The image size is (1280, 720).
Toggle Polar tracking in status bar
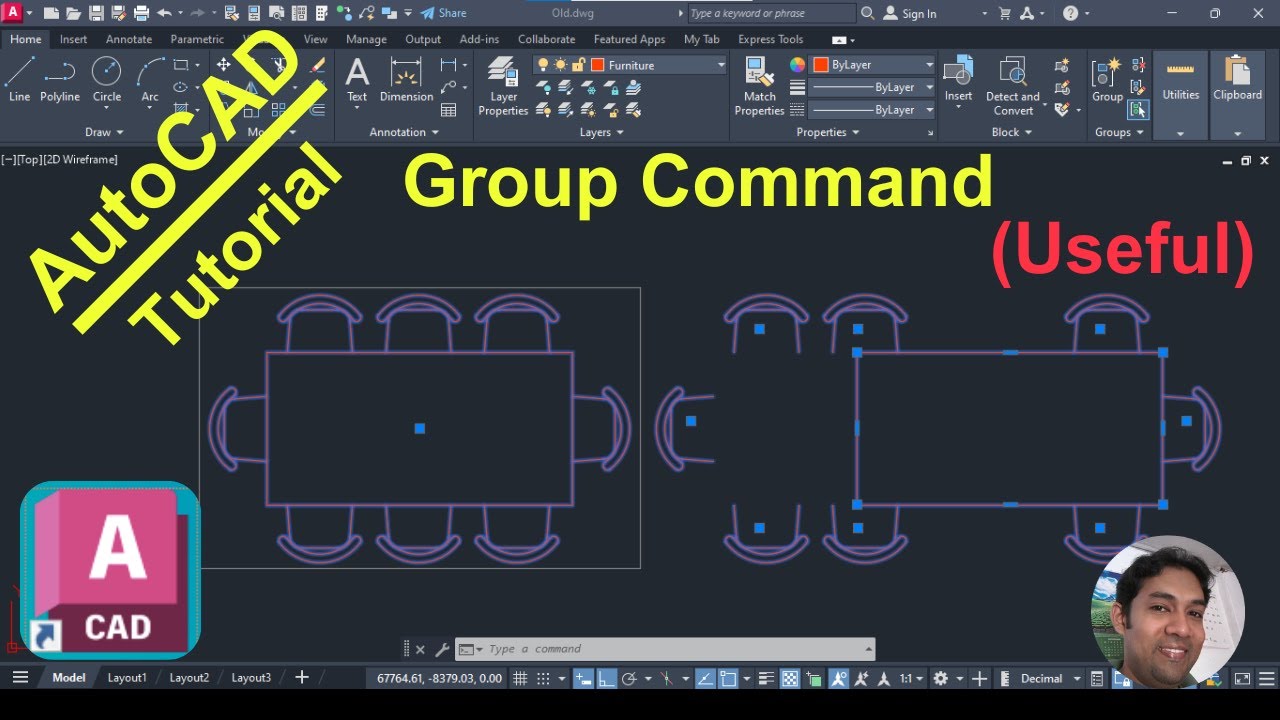pyautogui.click(x=629, y=678)
